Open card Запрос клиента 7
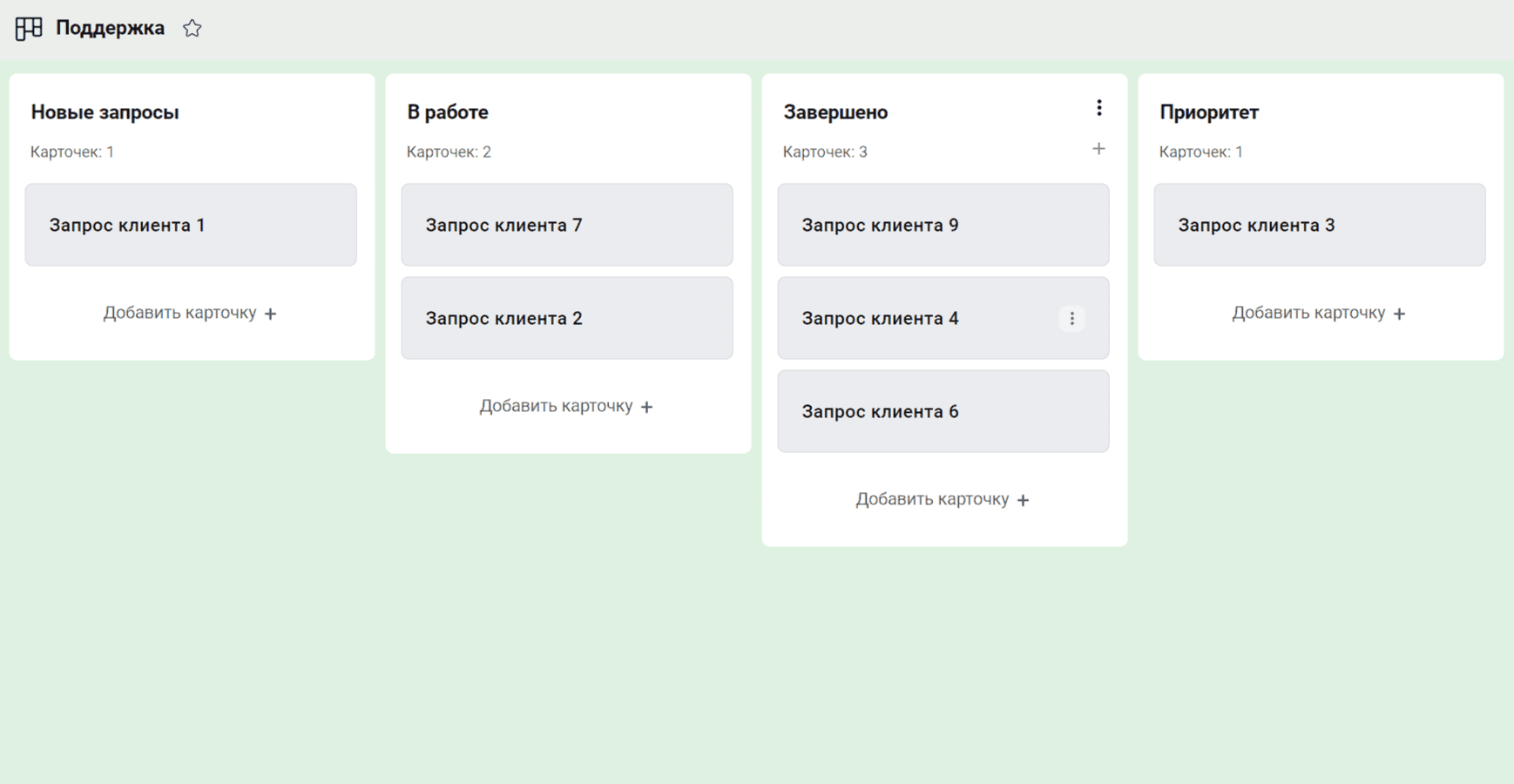Image resolution: width=1514 pixels, height=784 pixels. (567, 225)
